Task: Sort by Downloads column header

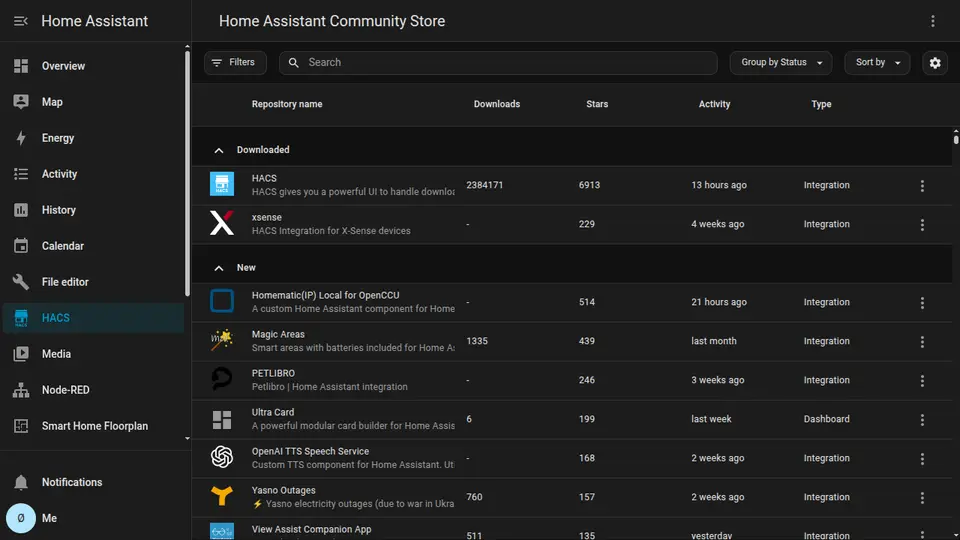Action: pos(497,104)
